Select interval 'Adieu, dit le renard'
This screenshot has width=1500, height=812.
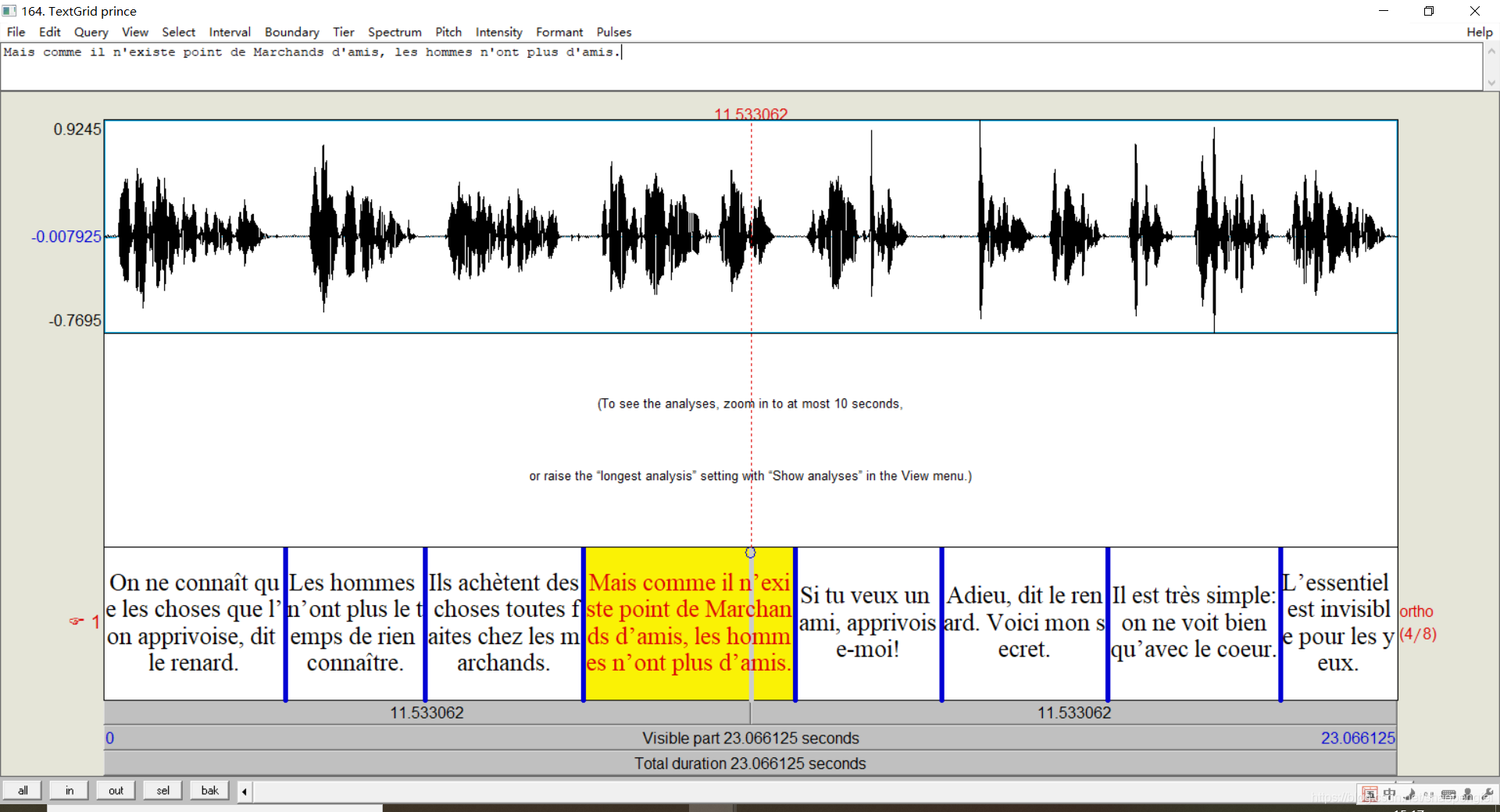tap(1024, 623)
